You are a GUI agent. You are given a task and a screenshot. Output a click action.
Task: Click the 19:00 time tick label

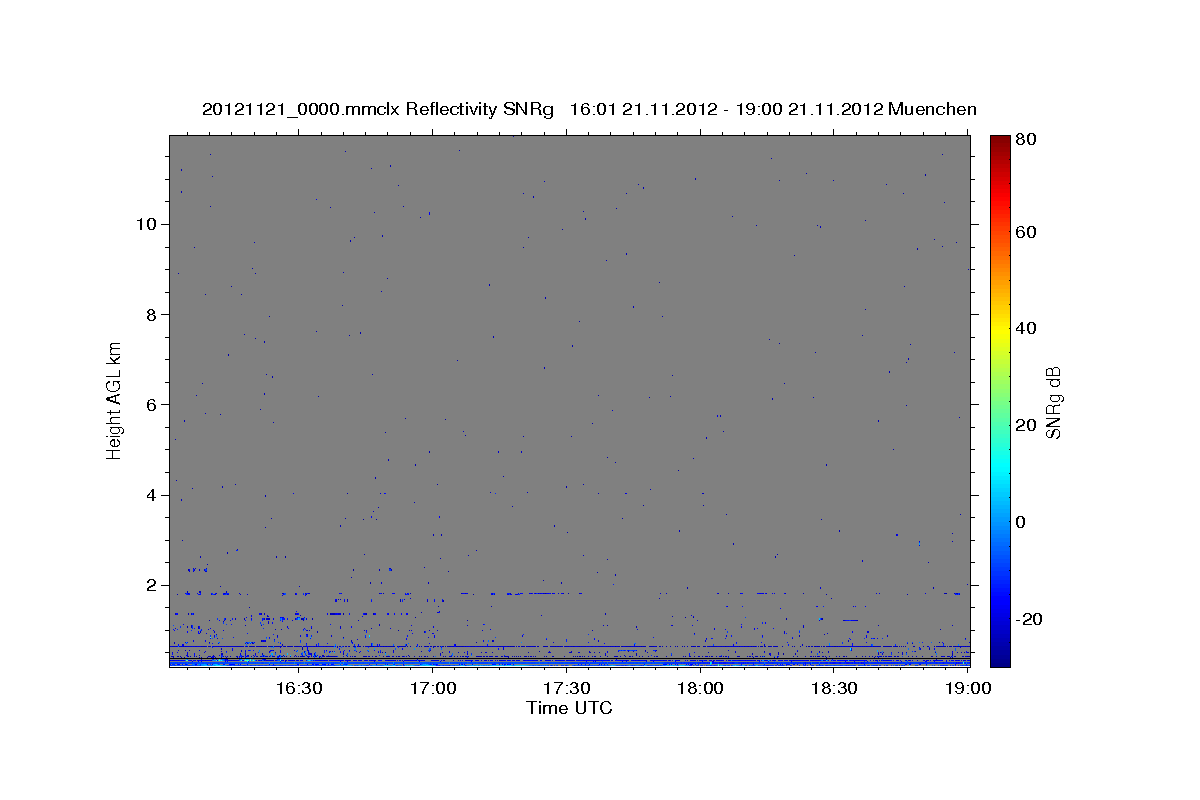pos(969,688)
